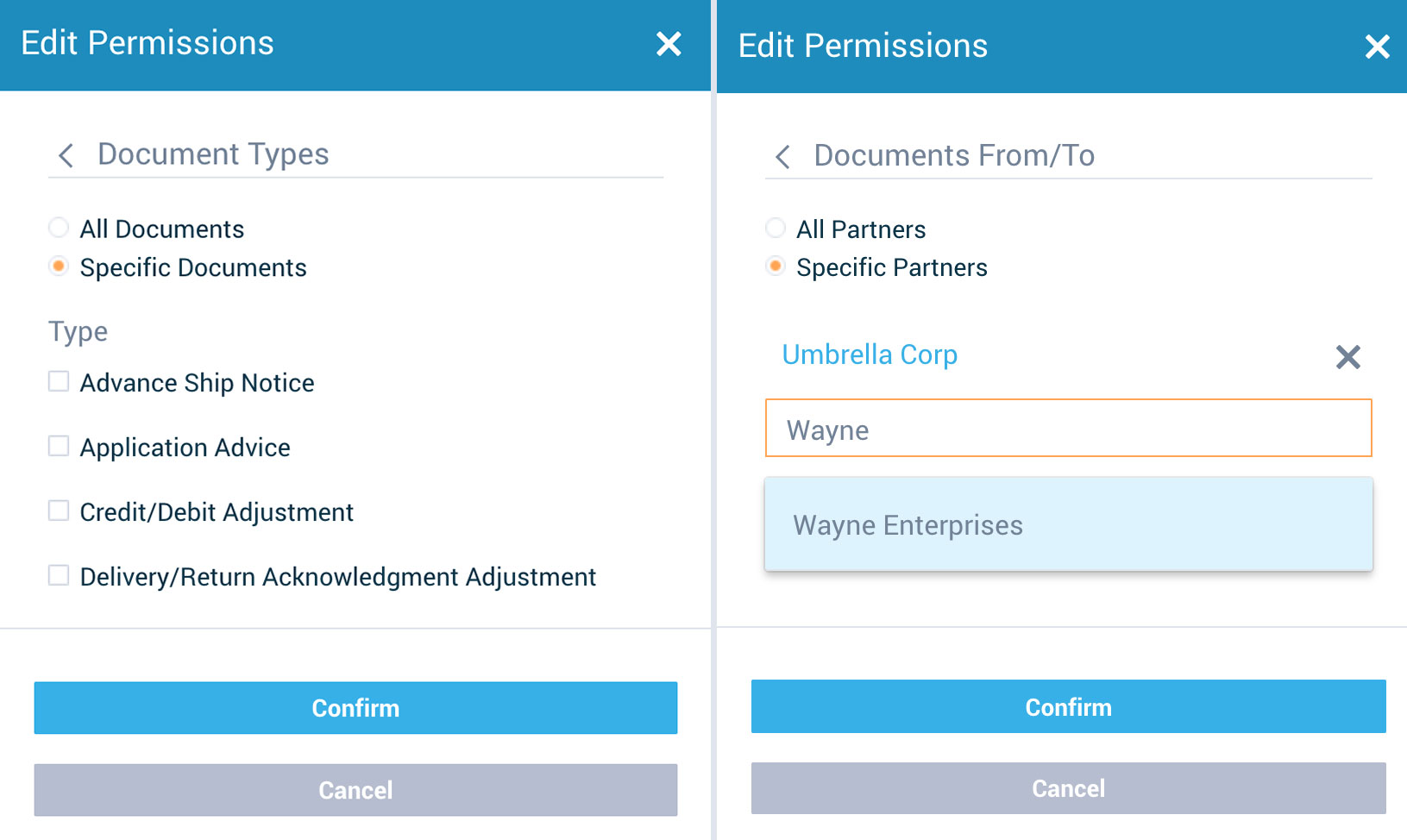Viewport: 1407px width, 840px height.
Task: Click inside the Wayne search field
Action: 1068,428
